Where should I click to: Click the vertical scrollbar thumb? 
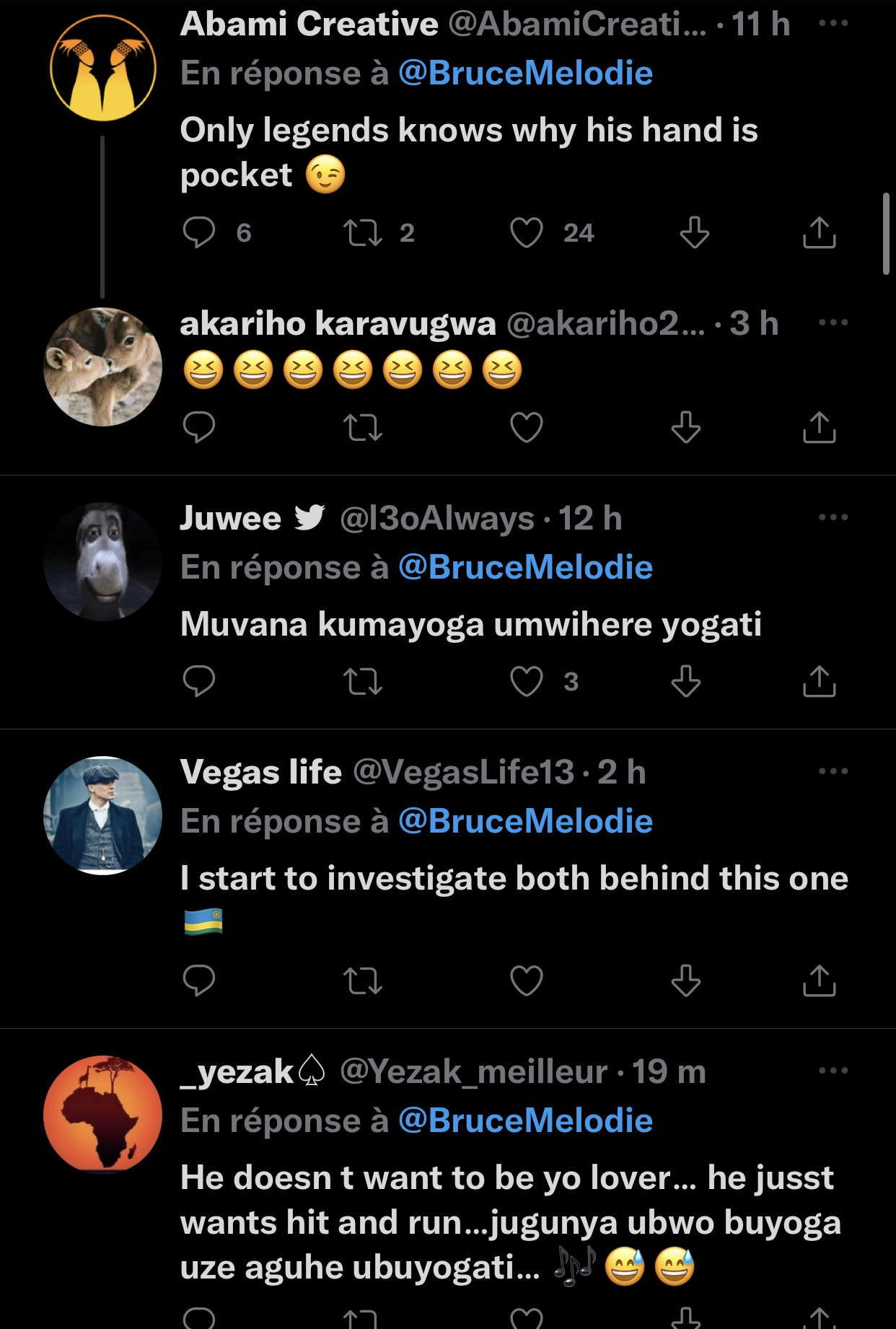[886, 233]
